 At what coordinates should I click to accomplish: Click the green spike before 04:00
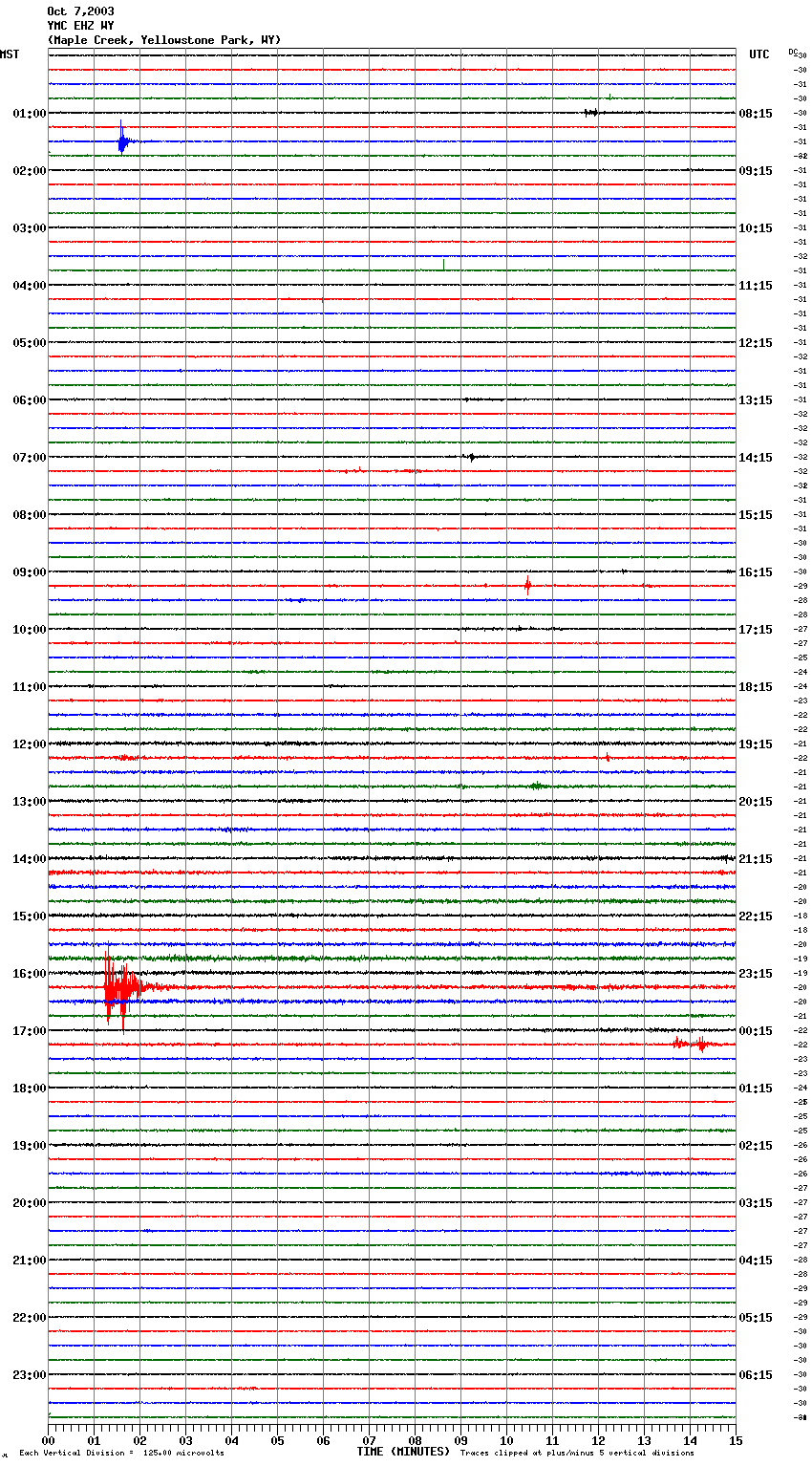pos(443,265)
